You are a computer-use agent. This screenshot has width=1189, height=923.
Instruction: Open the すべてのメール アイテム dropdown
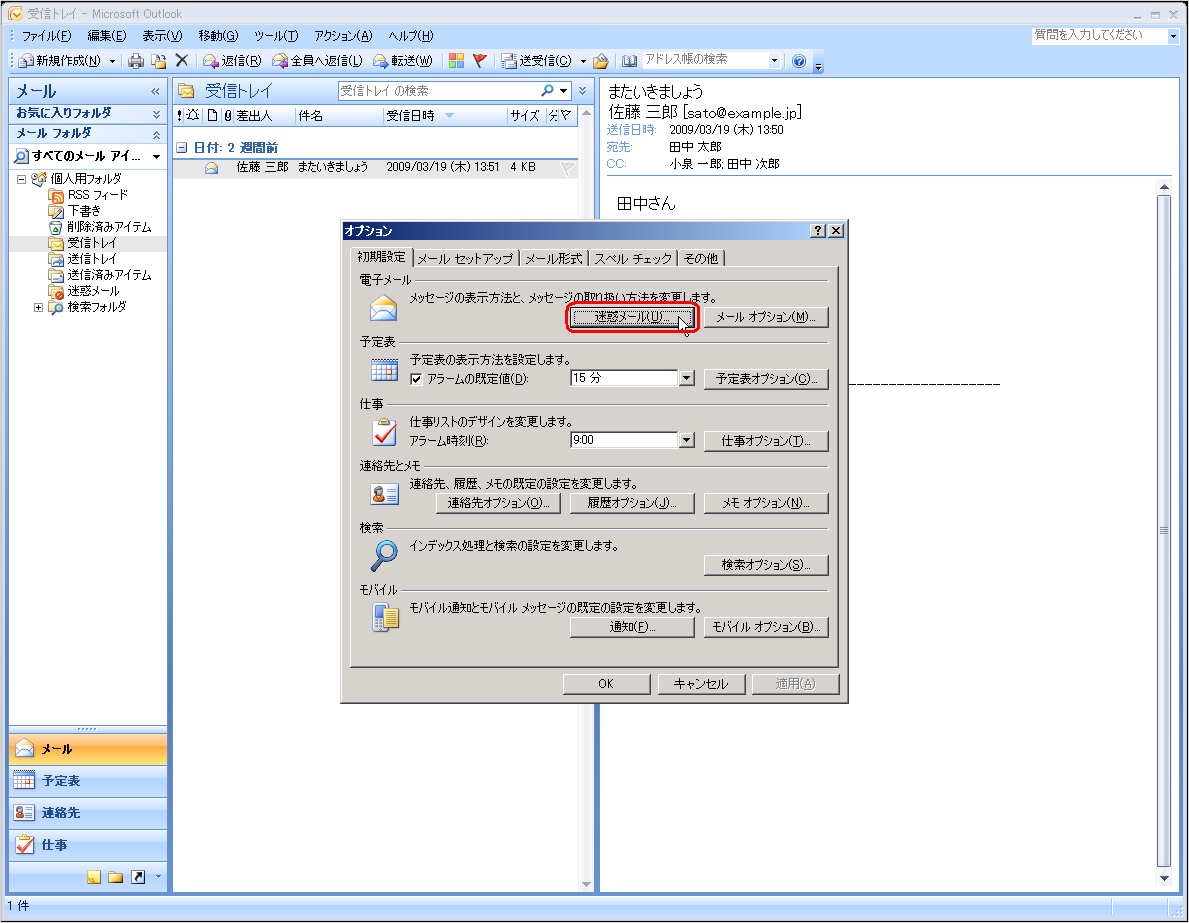tap(156, 156)
